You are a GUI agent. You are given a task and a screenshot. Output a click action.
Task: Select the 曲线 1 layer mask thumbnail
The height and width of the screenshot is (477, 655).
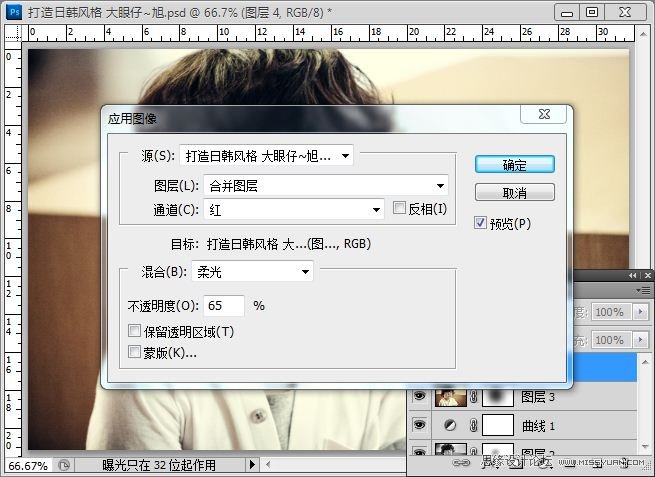pos(498,426)
